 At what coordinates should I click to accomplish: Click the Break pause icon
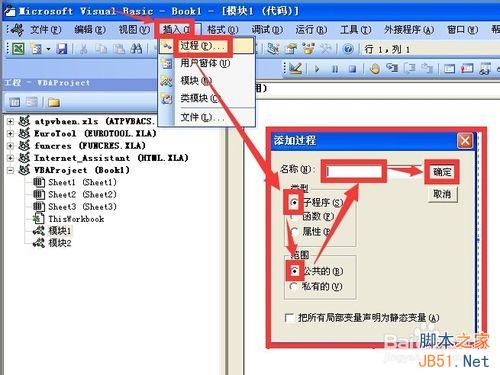[335, 69]
